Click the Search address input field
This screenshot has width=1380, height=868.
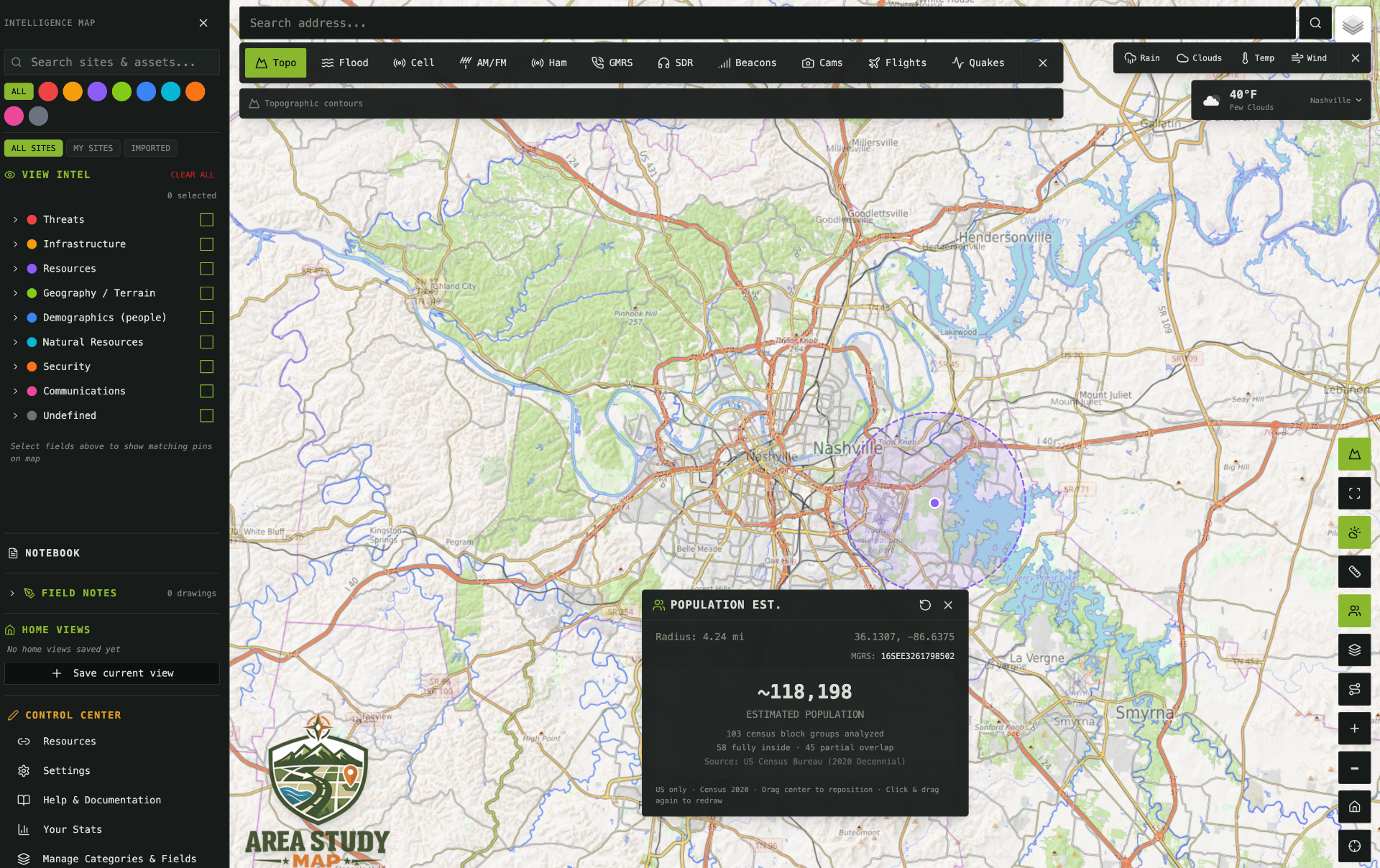tap(767, 23)
